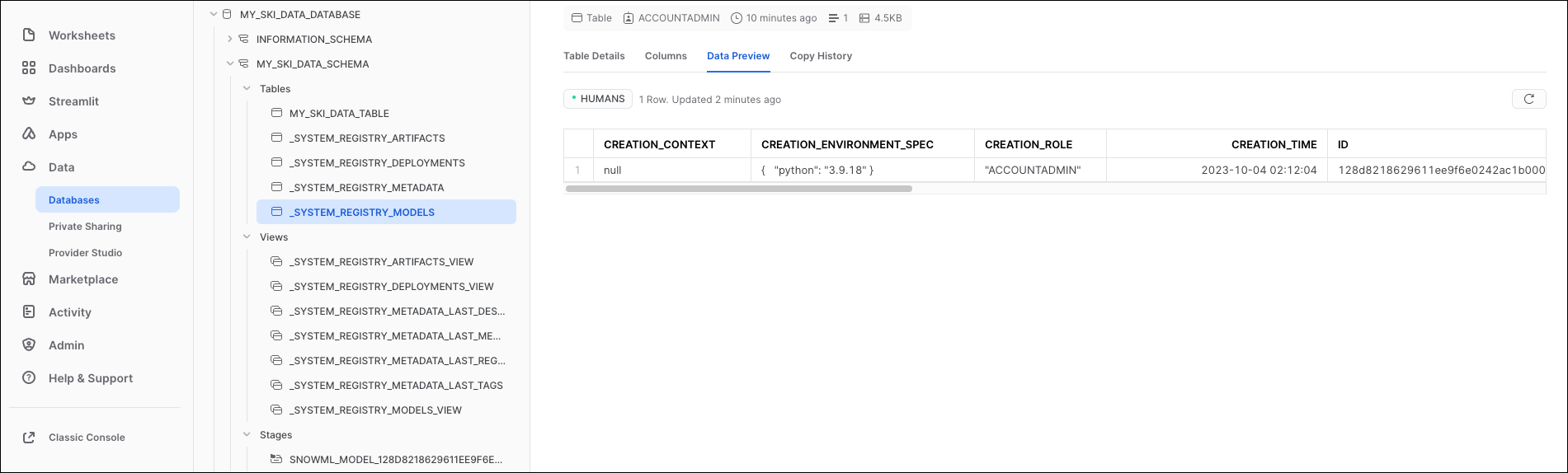Click the Activity icon in sidebar

[x=29, y=312]
